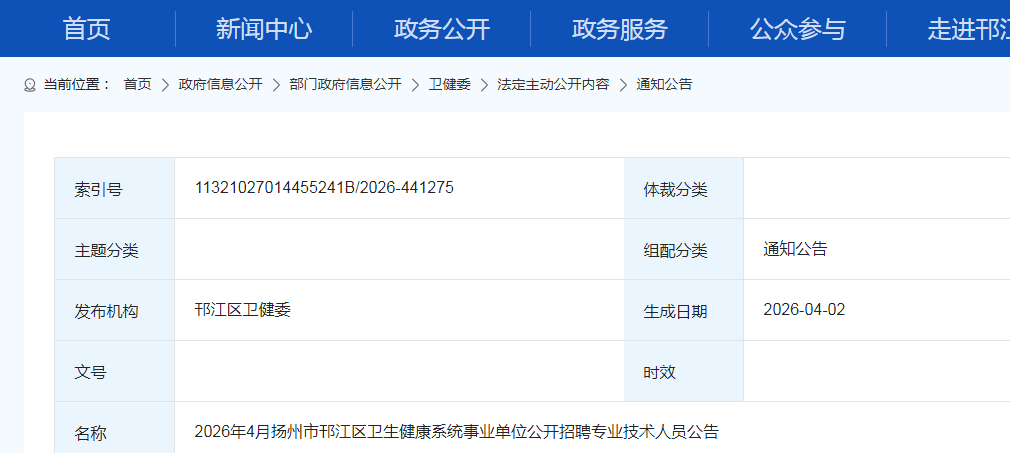Click the location pin icon before 当前位置
This screenshot has height=453, width=1010.
pyautogui.click(x=29, y=85)
